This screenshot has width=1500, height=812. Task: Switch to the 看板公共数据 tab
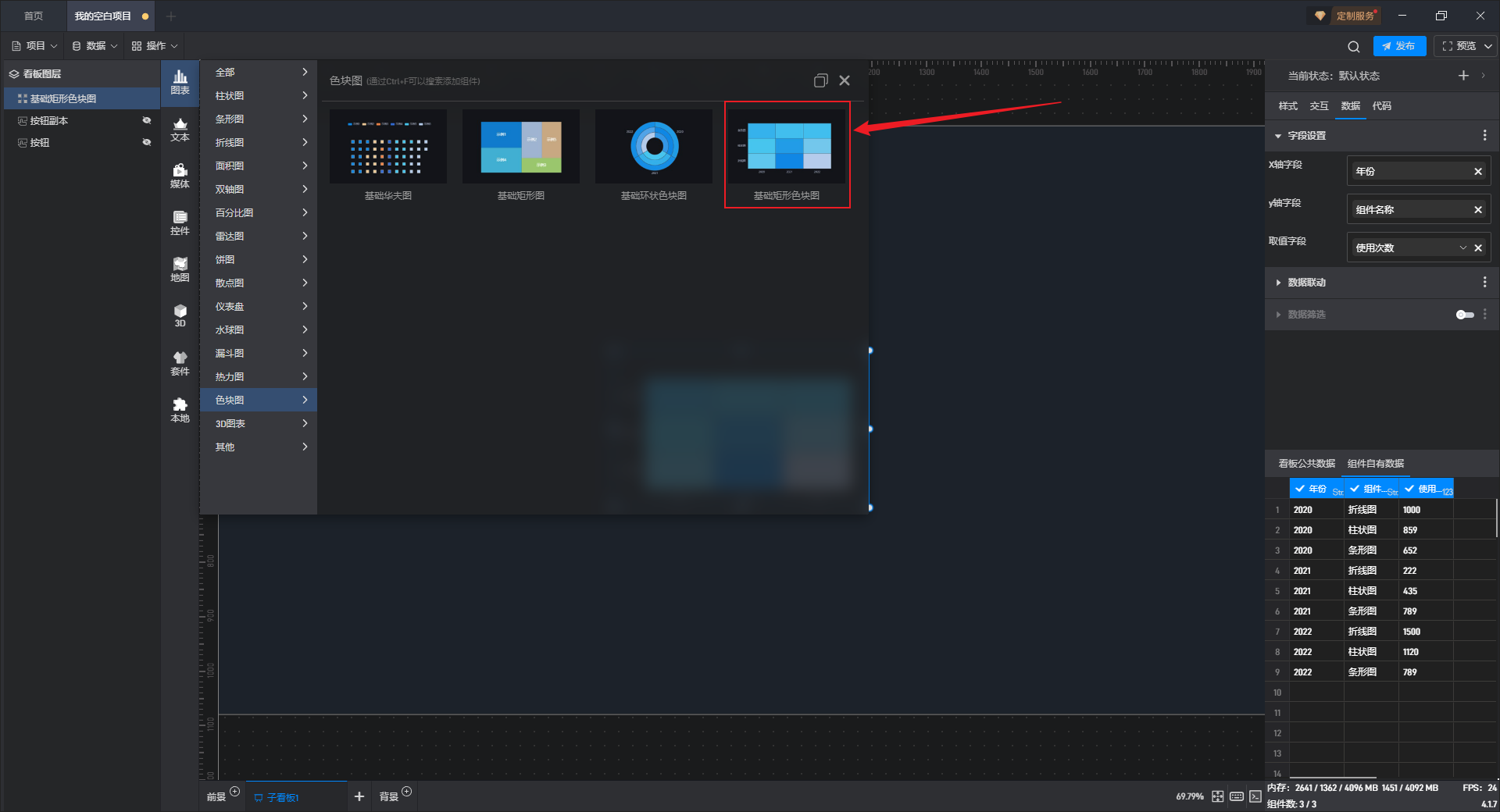click(x=1306, y=464)
